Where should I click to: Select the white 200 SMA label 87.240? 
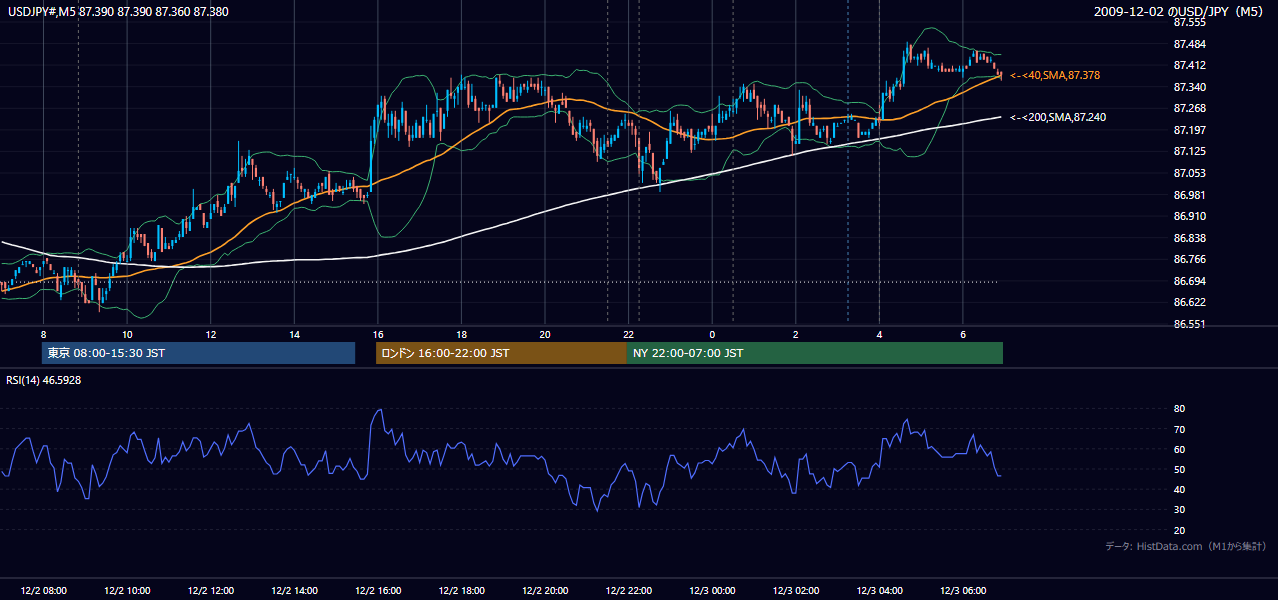click(x=1057, y=117)
